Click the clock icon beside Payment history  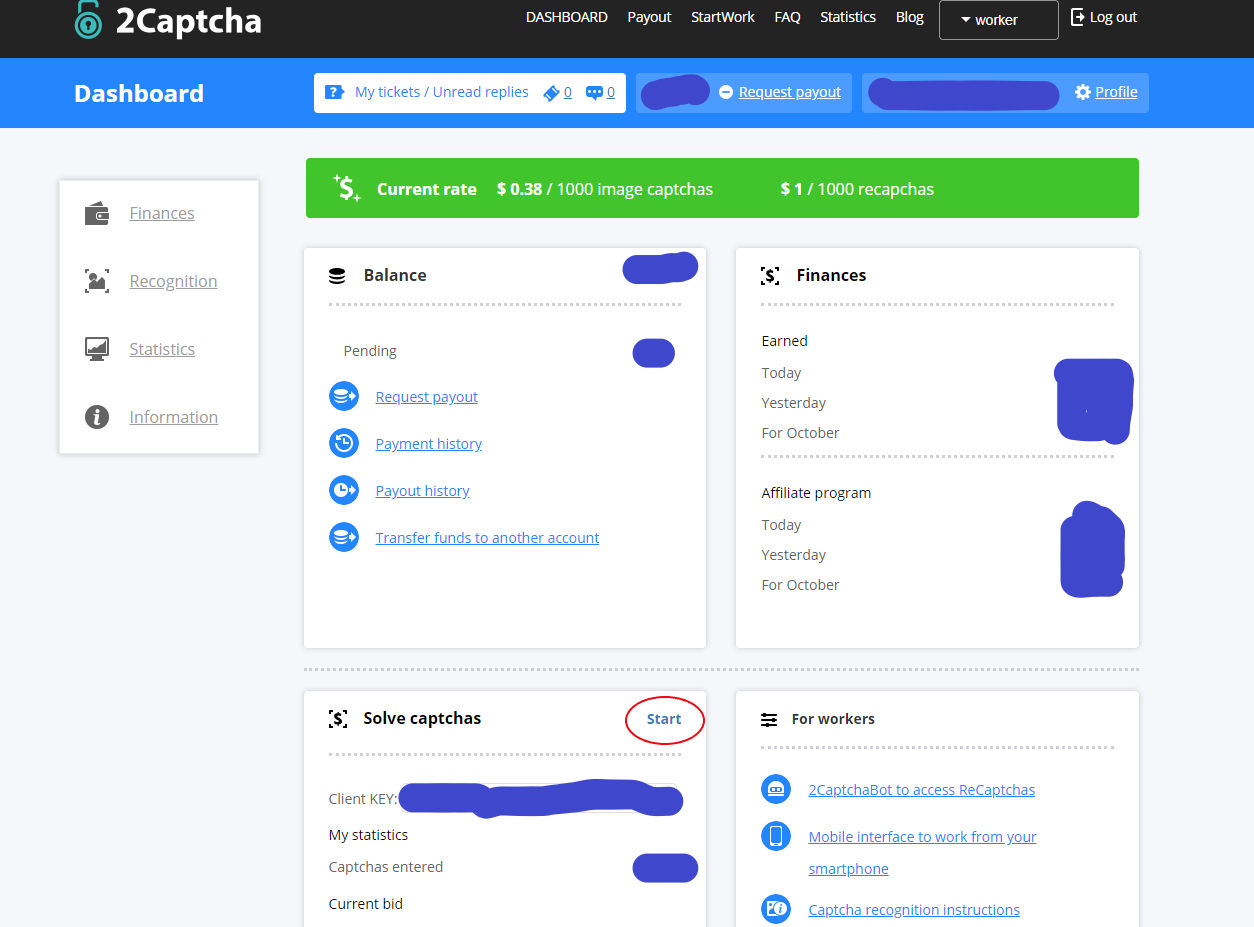tap(344, 443)
